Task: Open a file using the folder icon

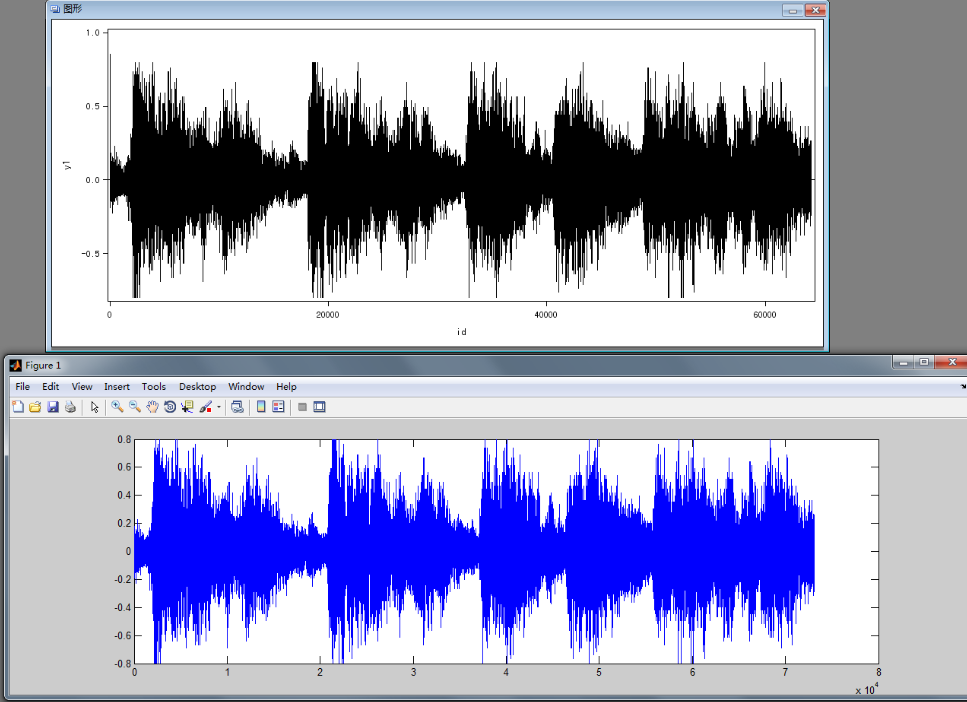Action: coord(35,407)
